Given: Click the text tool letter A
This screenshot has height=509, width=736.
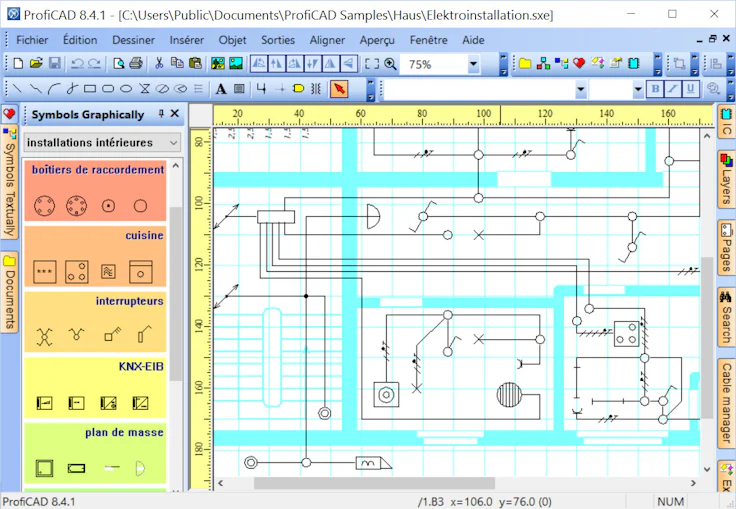Looking at the screenshot, I should [x=221, y=89].
